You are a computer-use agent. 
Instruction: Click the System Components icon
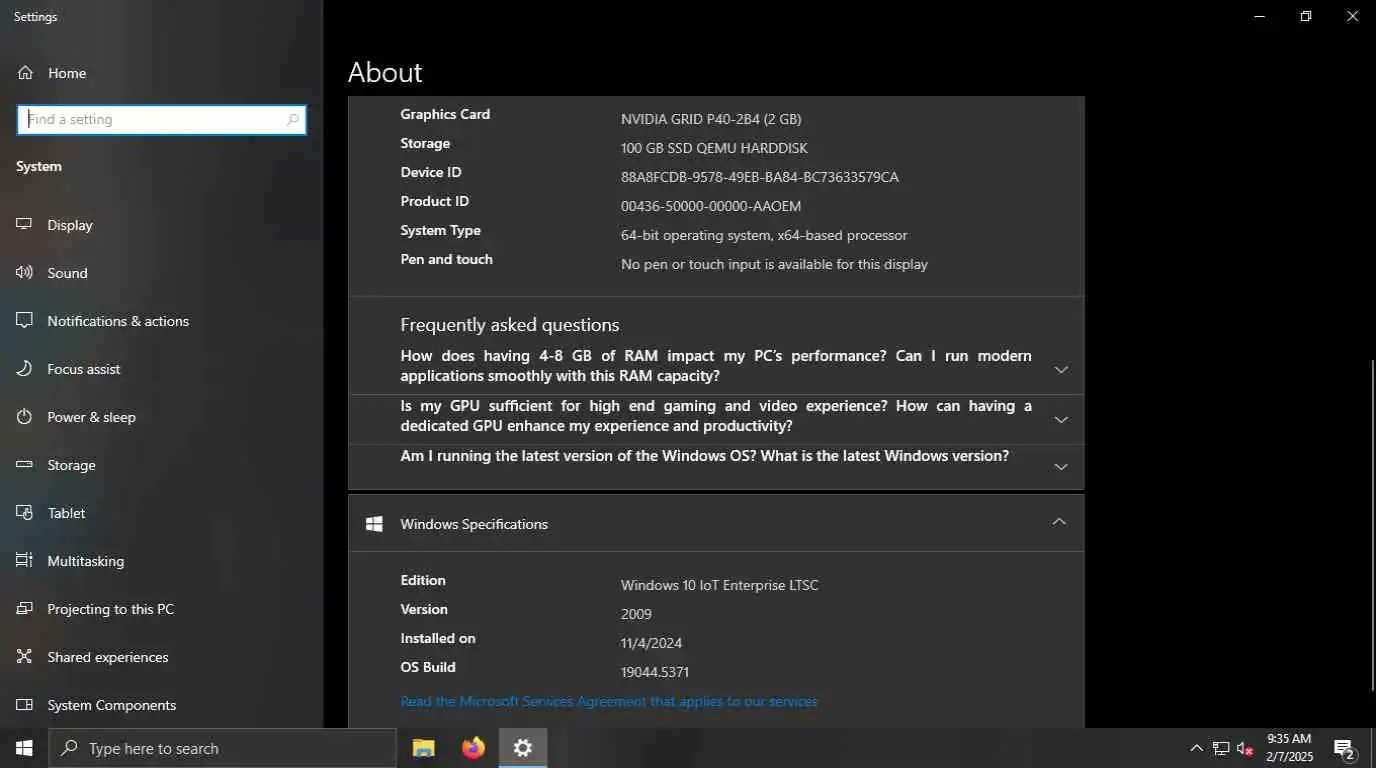point(25,705)
